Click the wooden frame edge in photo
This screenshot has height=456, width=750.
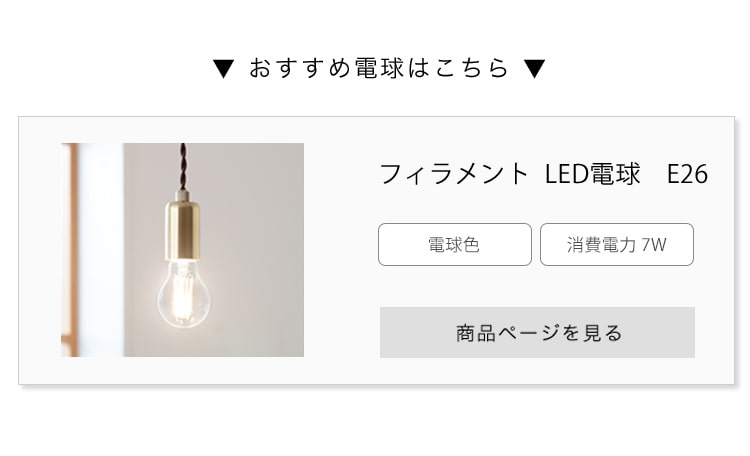click(x=68, y=250)
